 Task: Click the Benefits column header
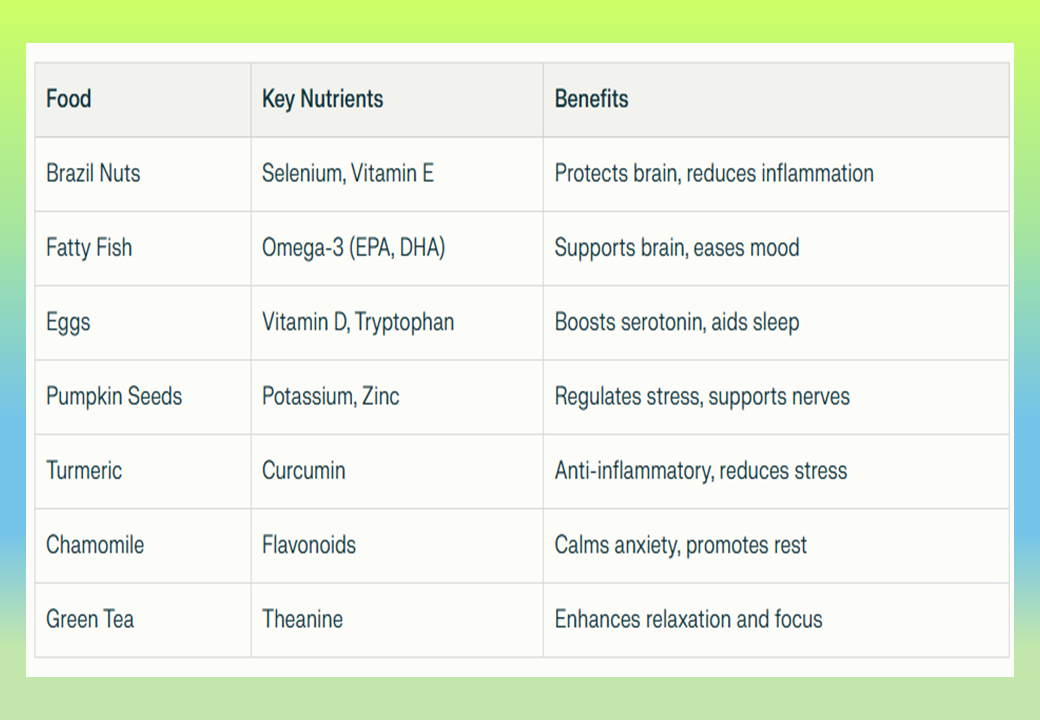[591, 99]
